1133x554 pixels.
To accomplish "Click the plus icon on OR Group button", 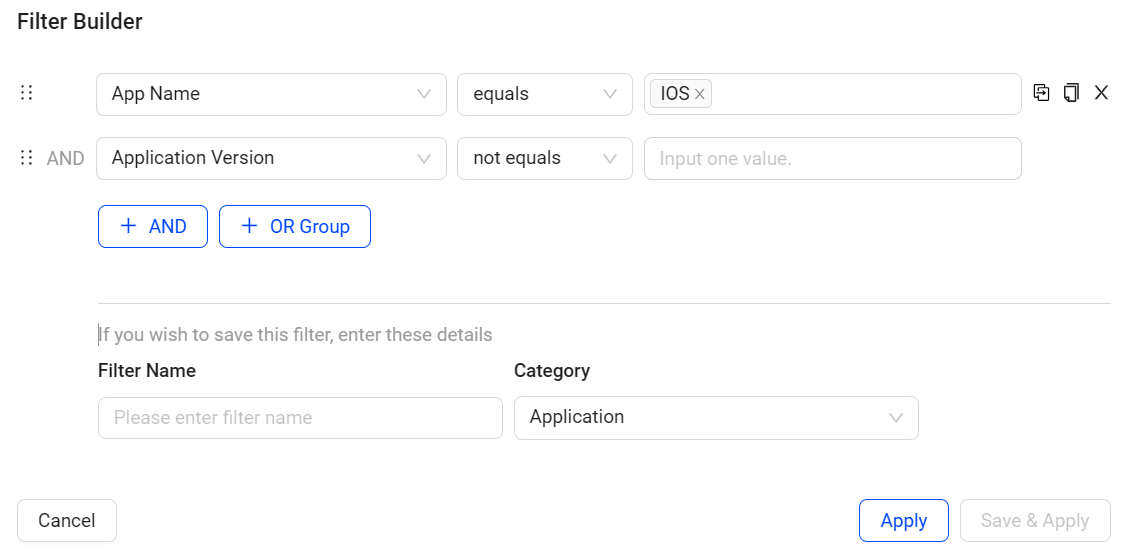I will 249,226.
